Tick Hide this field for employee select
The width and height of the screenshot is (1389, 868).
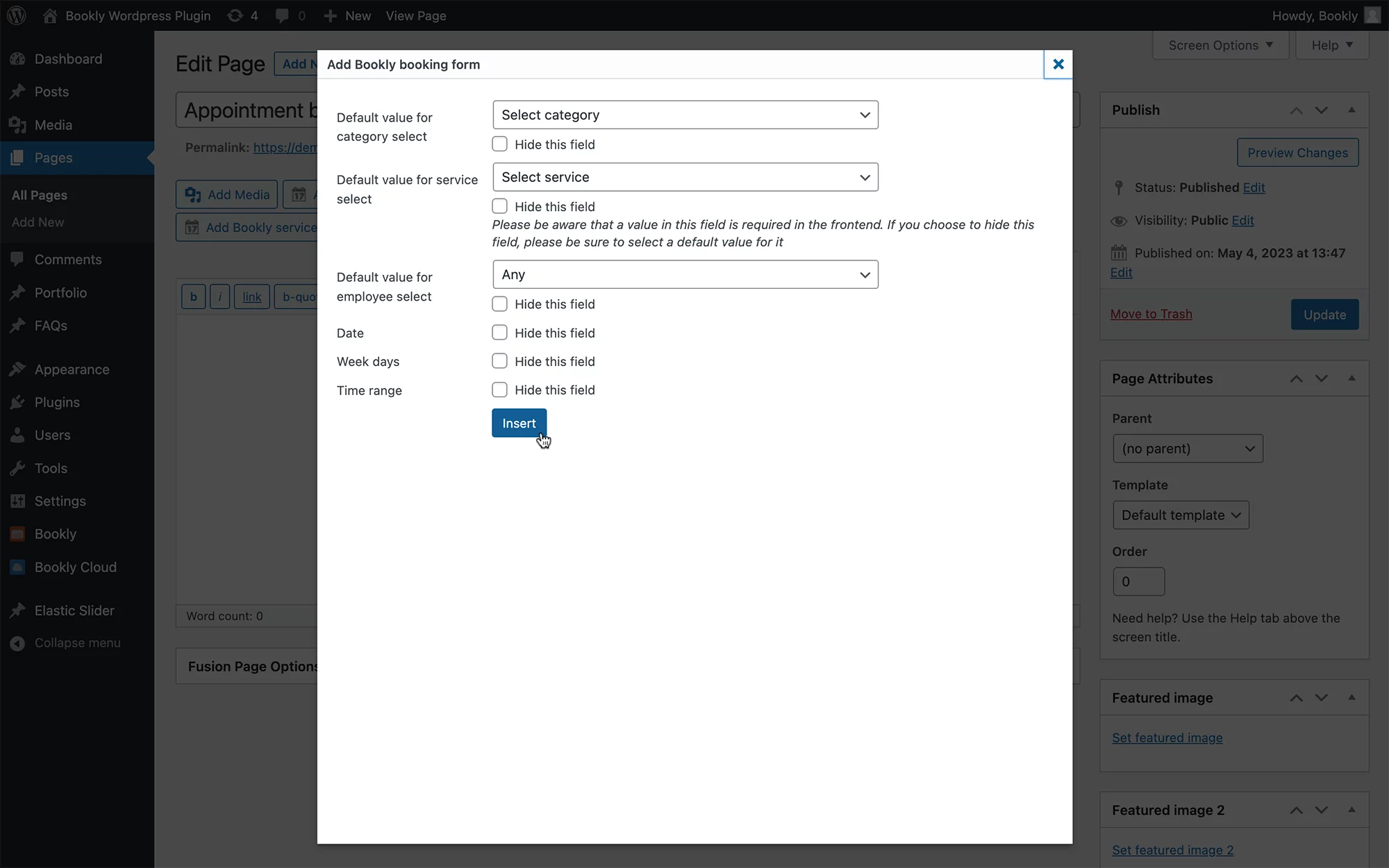point(499,303)
